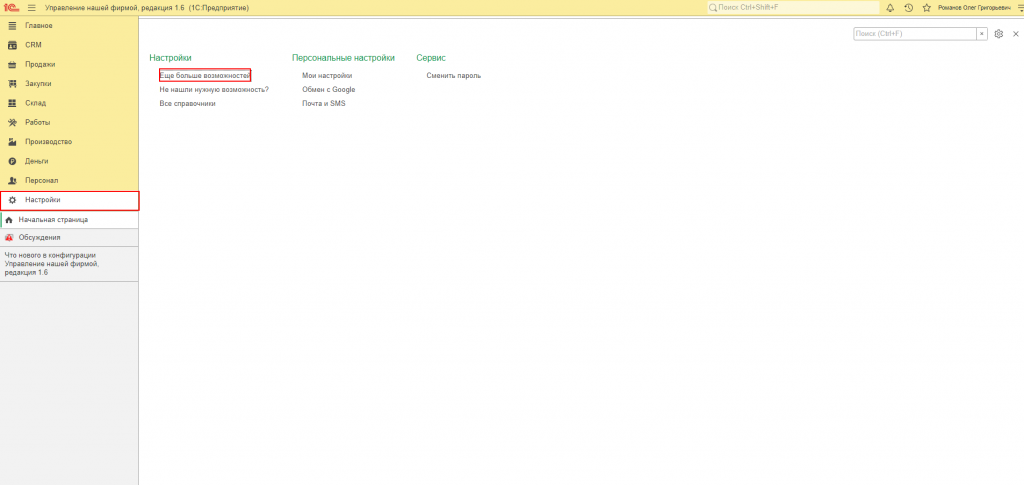Open the CRM section
The image size is (1024, 485).
point(69,45)
